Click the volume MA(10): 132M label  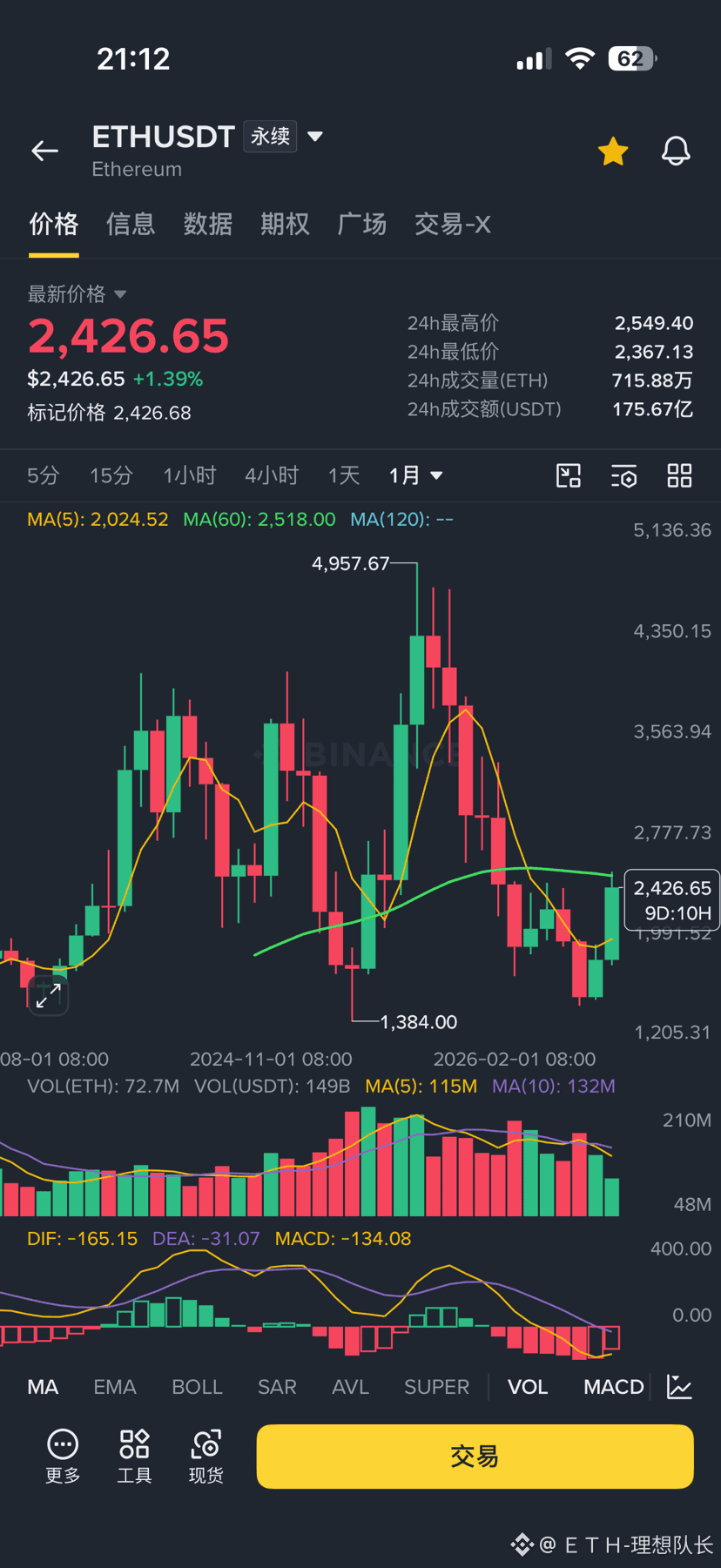[554, 1087]
